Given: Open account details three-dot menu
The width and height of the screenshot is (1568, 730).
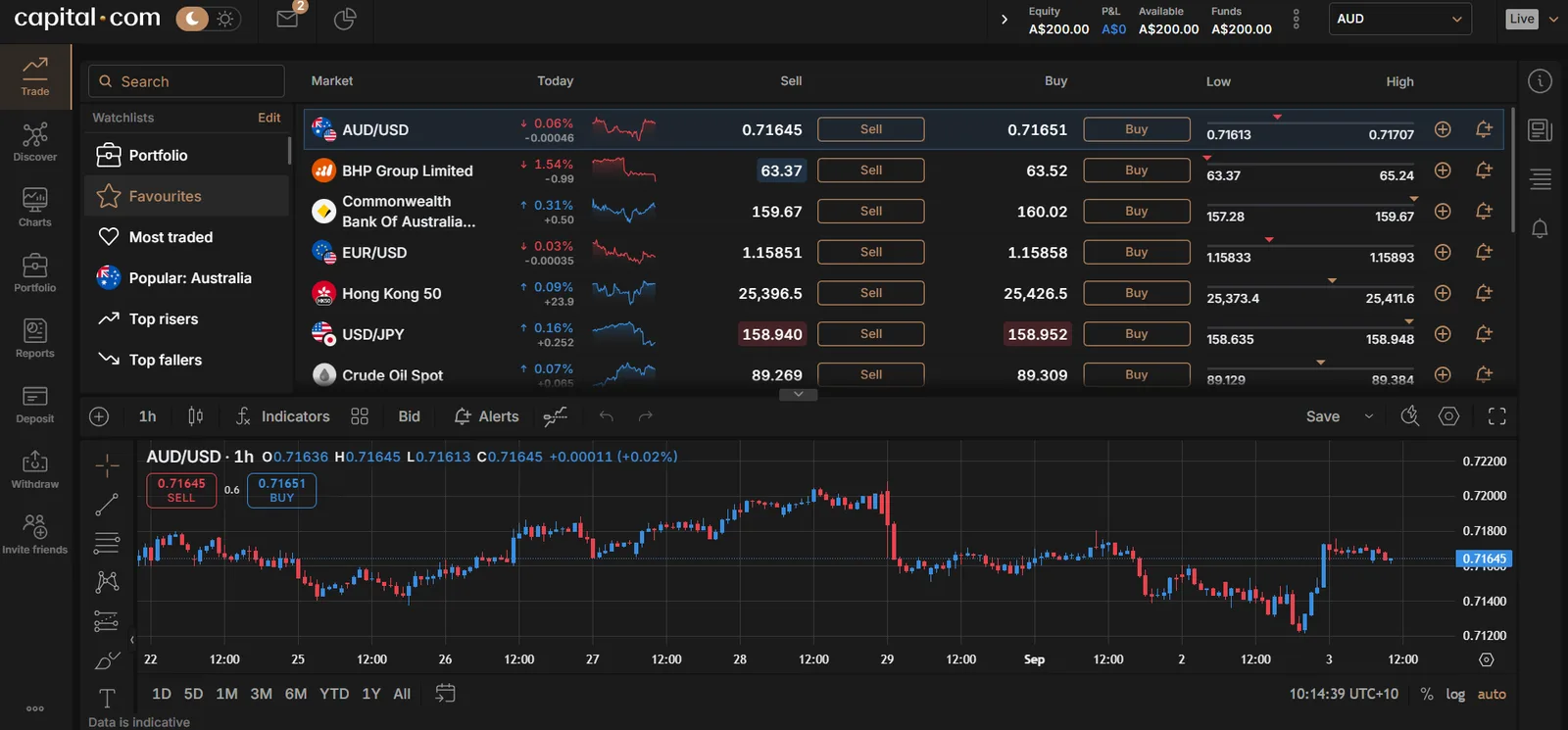Looking at the screenshot, I should click(x=1296, y=19).
